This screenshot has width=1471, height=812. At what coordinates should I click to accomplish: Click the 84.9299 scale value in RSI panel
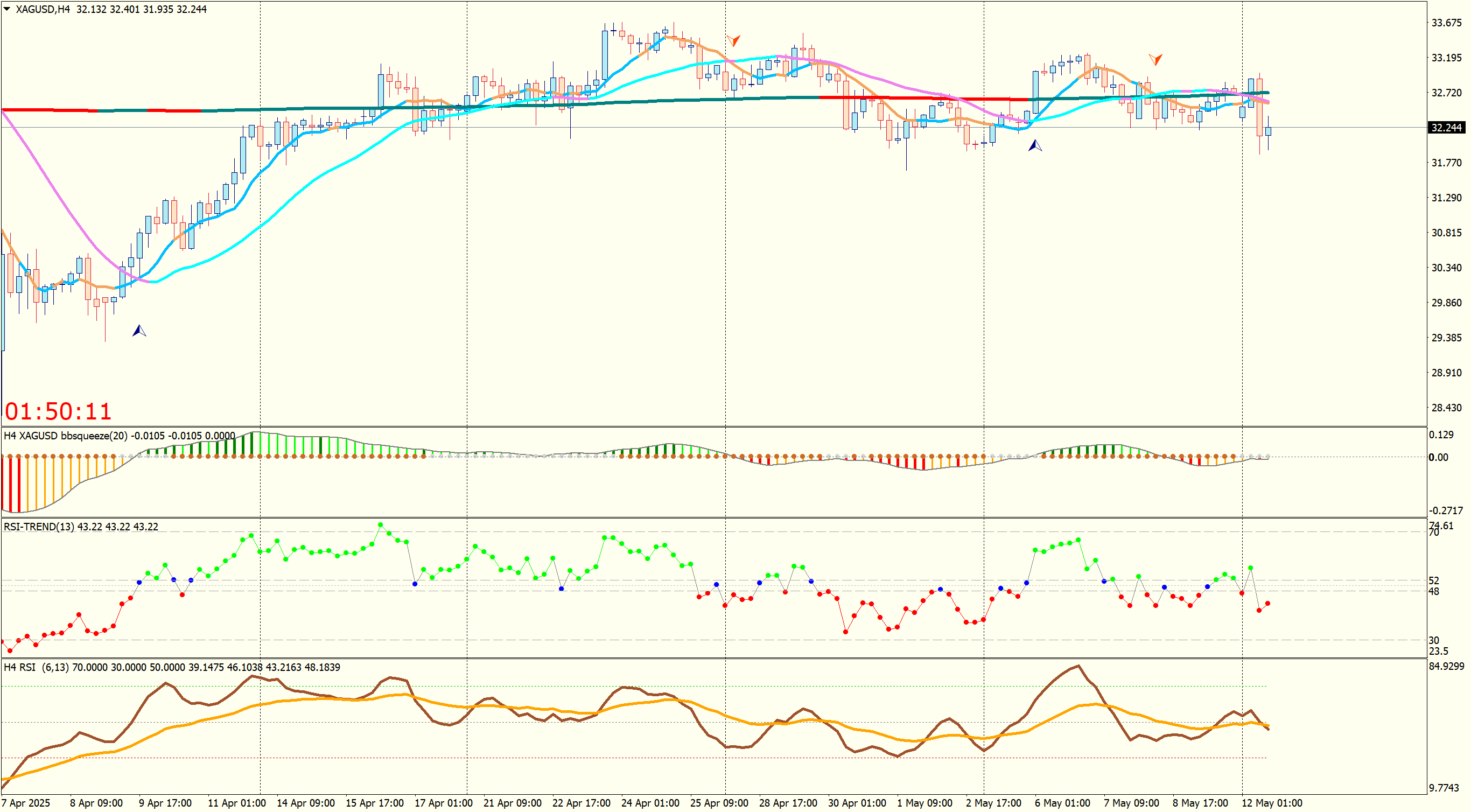point(1446,666)
